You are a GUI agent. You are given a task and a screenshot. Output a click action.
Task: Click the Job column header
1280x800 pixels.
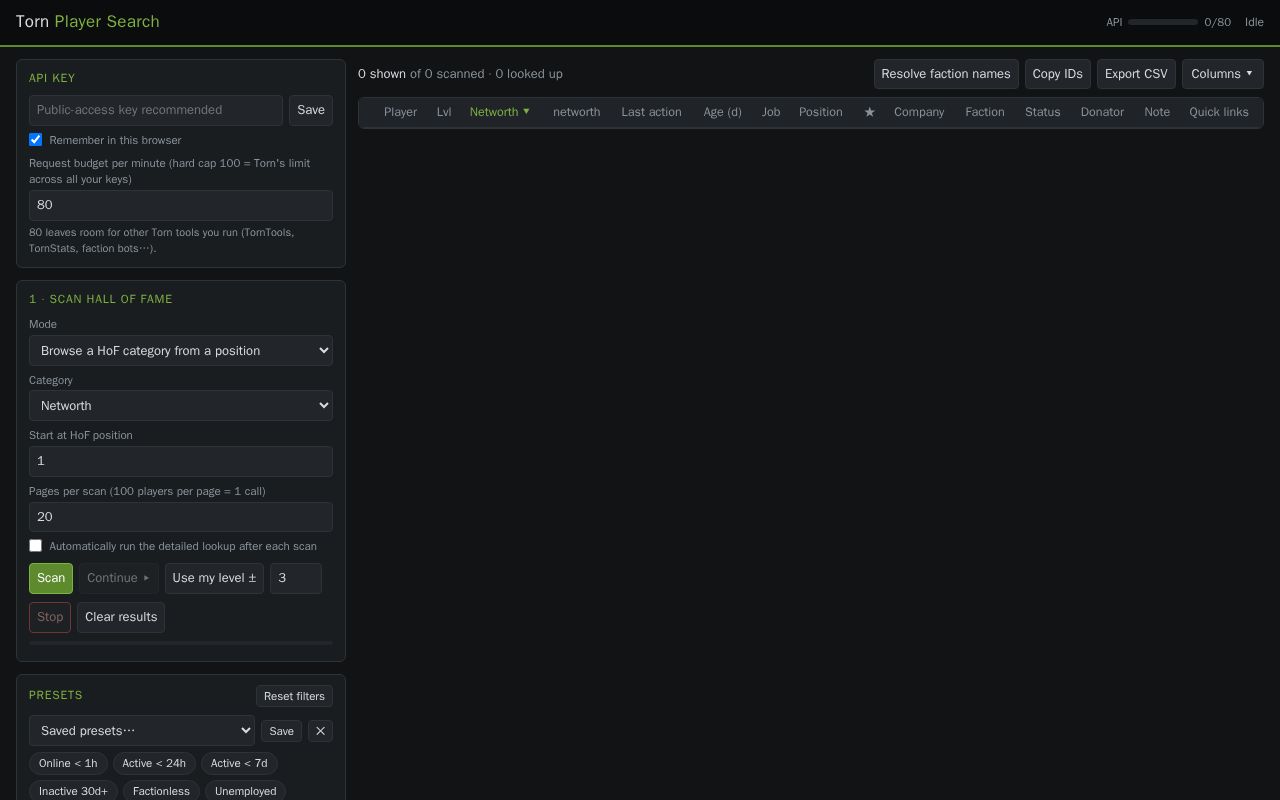point(770,112)
